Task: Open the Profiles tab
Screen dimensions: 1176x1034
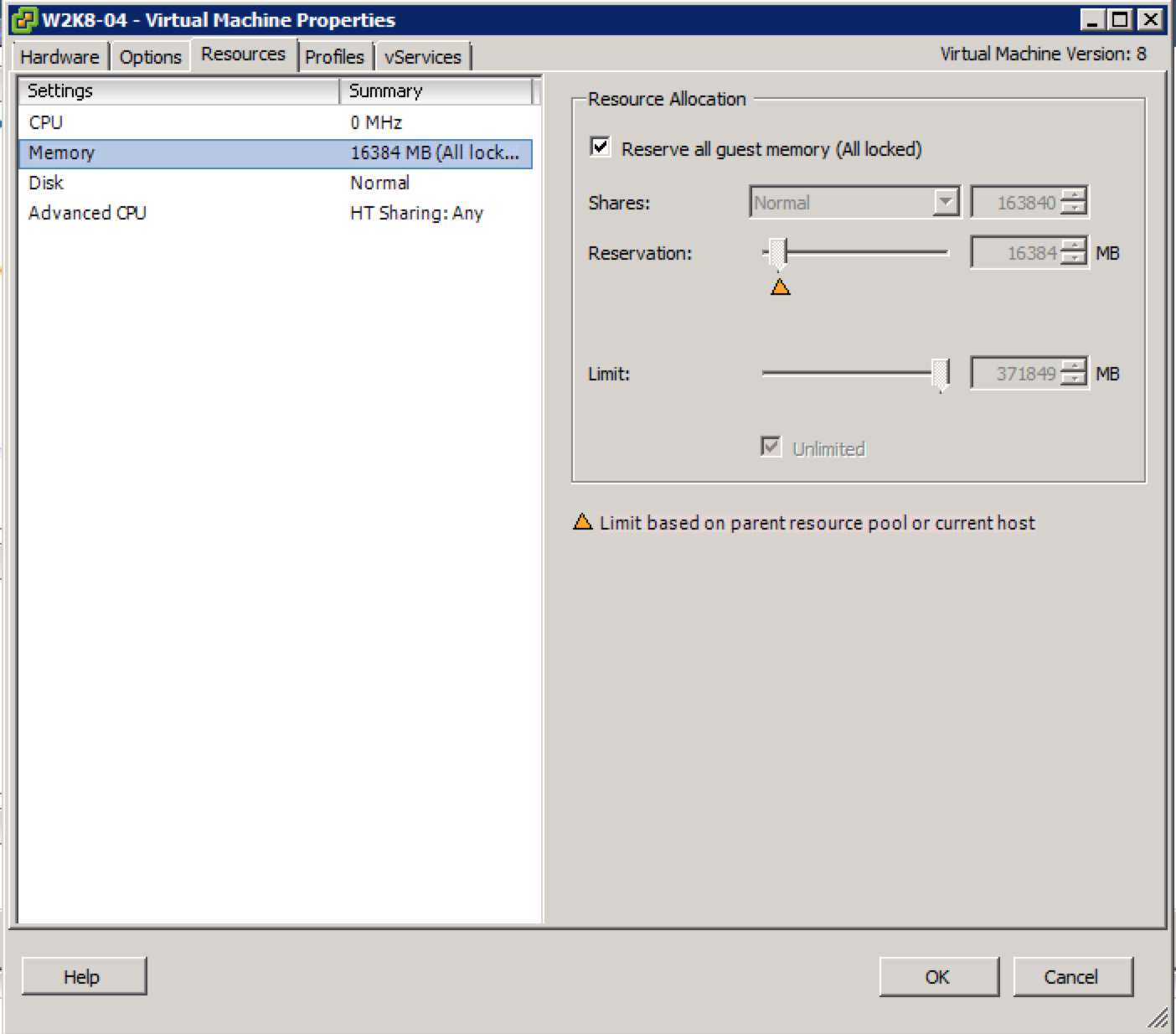Action: (x=334, y=56)
